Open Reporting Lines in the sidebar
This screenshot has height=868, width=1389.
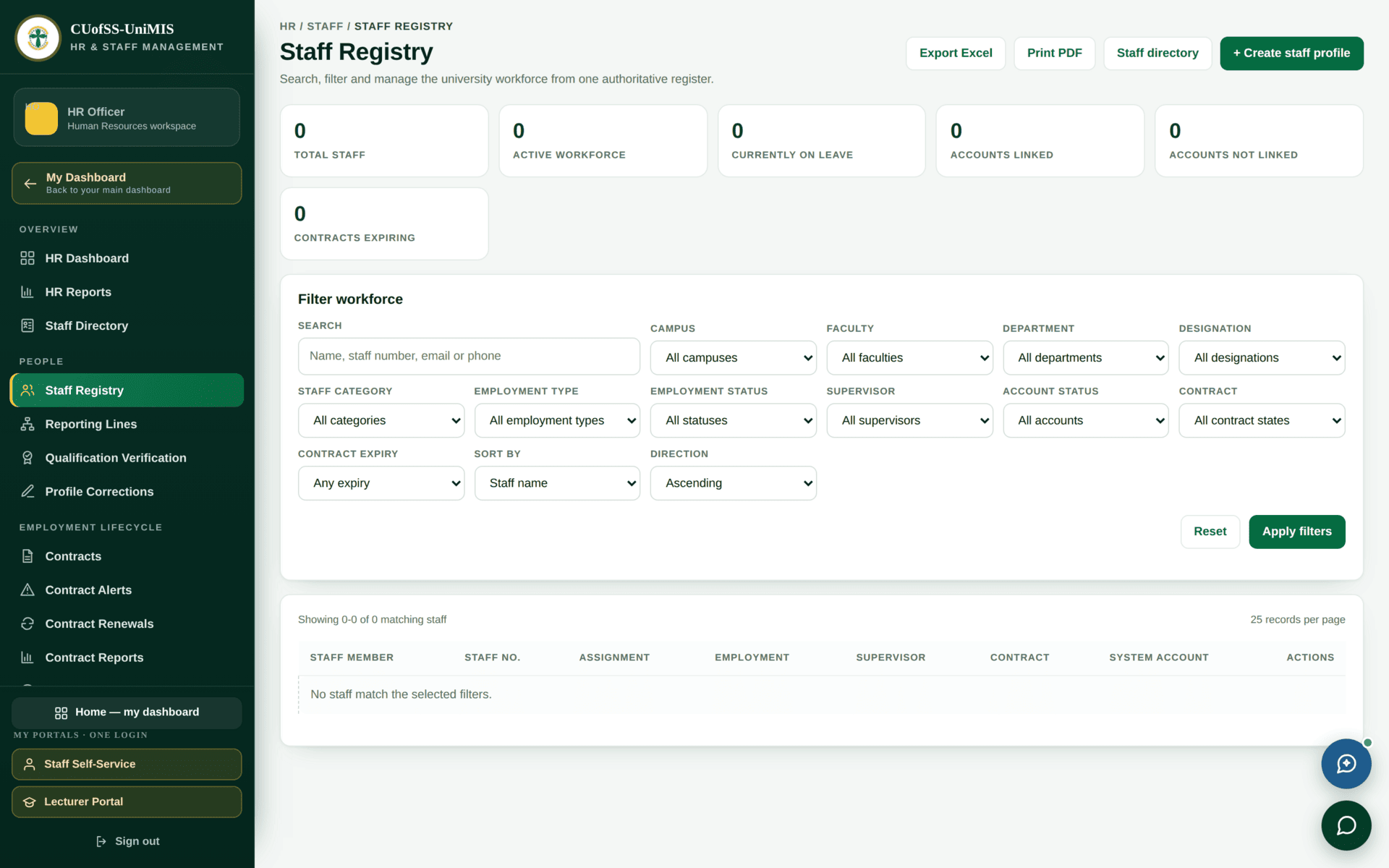127,424
